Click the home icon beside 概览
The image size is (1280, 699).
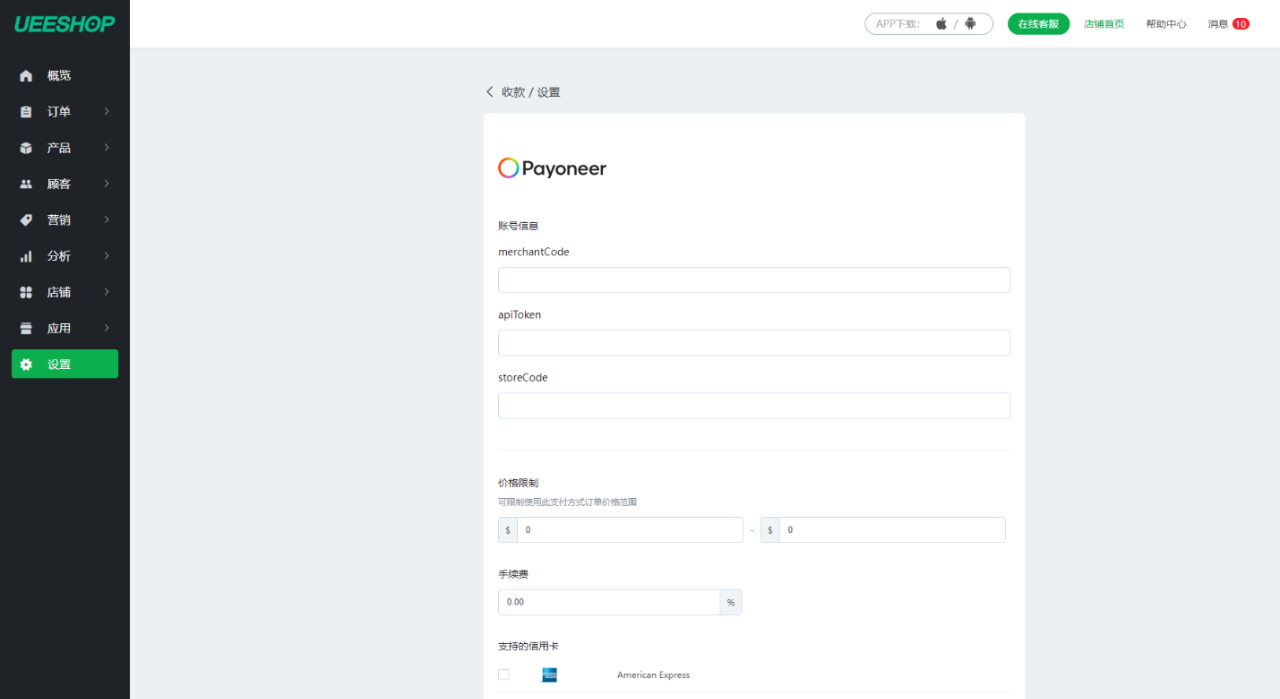(26, 76)
